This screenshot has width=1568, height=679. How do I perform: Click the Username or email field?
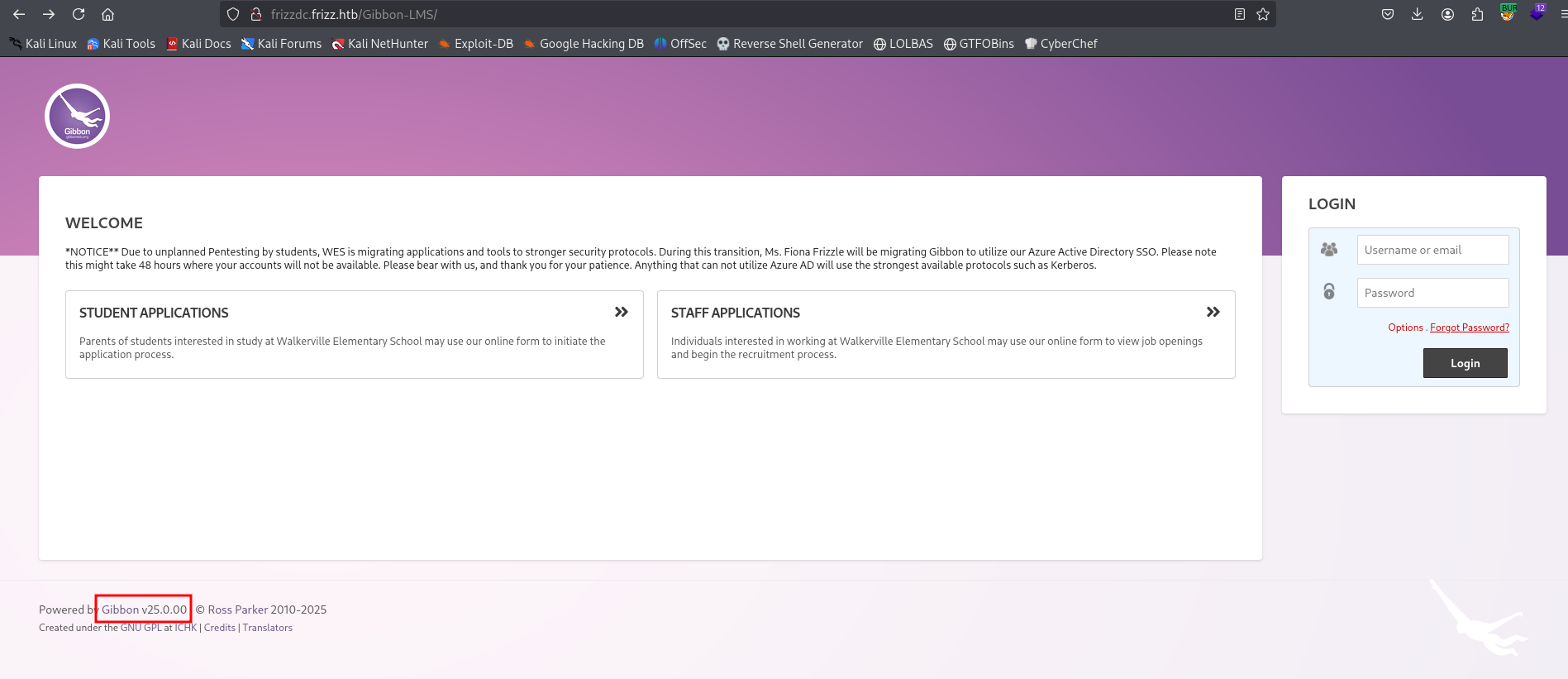pos(1432,250)
